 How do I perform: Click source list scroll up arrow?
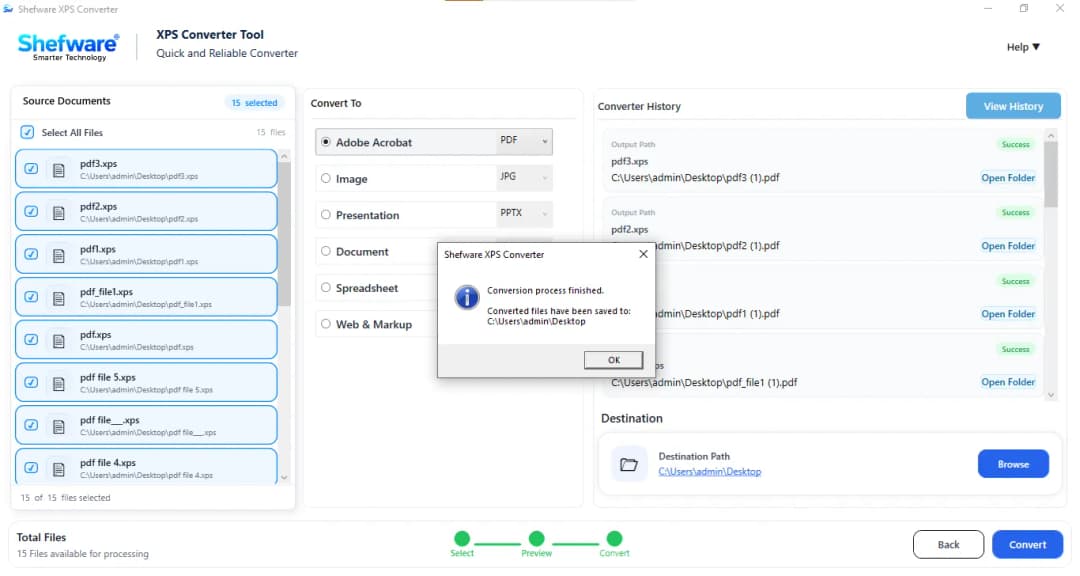point(284,156)
